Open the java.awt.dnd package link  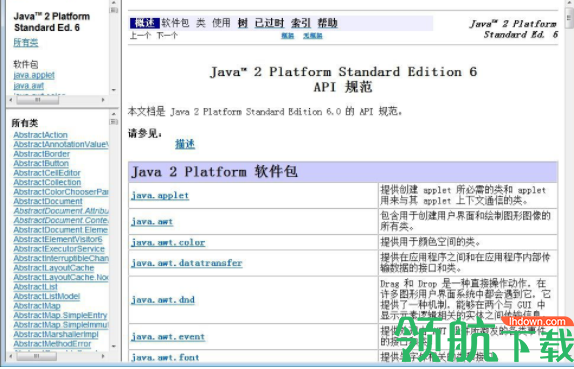pos(163,300)
